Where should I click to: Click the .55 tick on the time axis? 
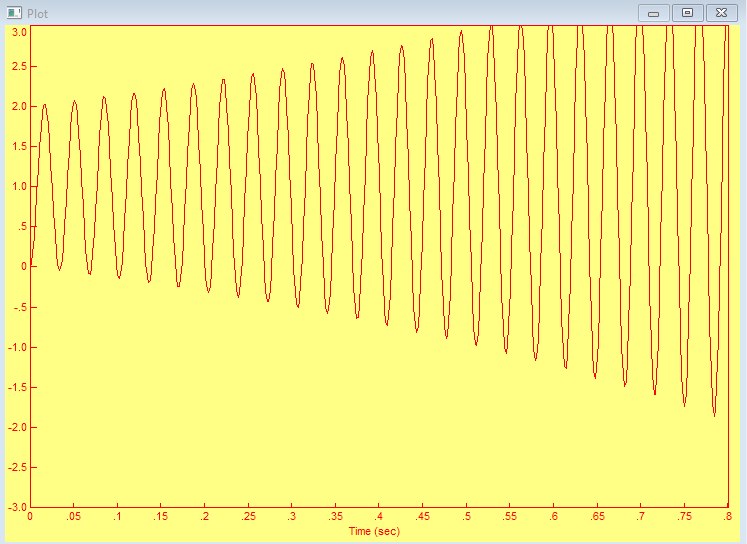point(509,517)
